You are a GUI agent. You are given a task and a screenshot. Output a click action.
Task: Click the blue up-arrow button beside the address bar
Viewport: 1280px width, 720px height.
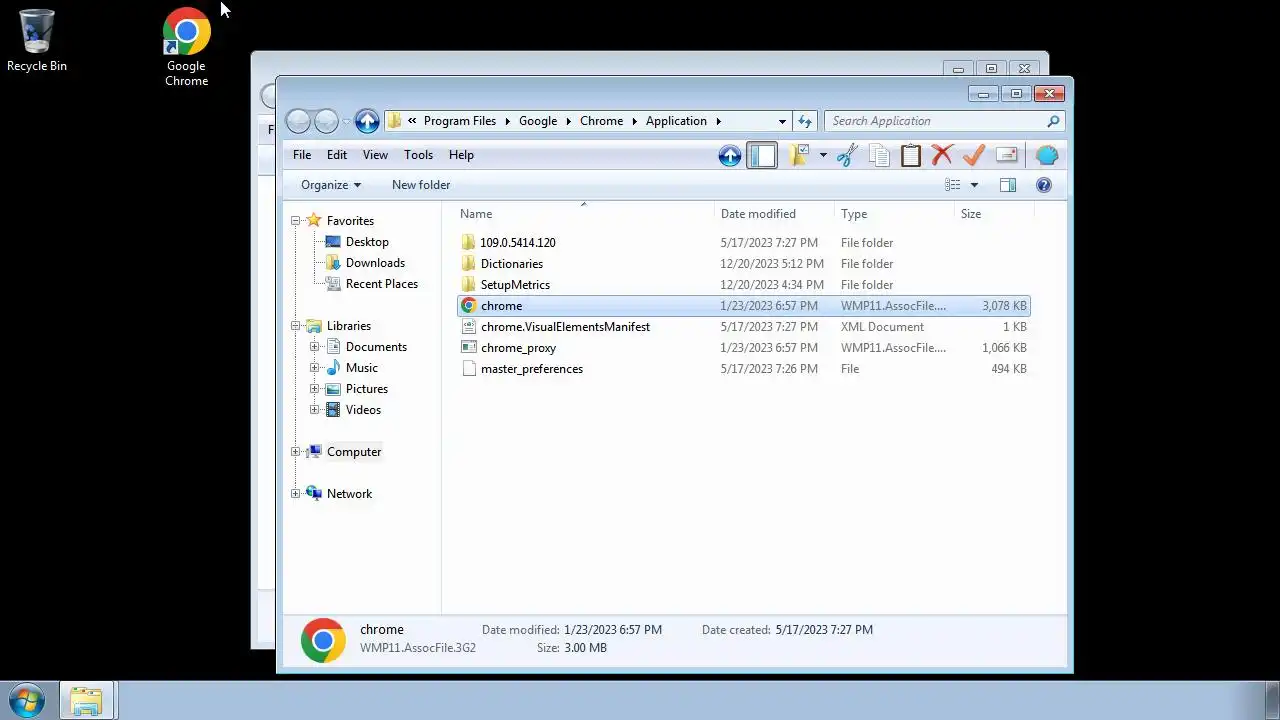tap(367, 121)
